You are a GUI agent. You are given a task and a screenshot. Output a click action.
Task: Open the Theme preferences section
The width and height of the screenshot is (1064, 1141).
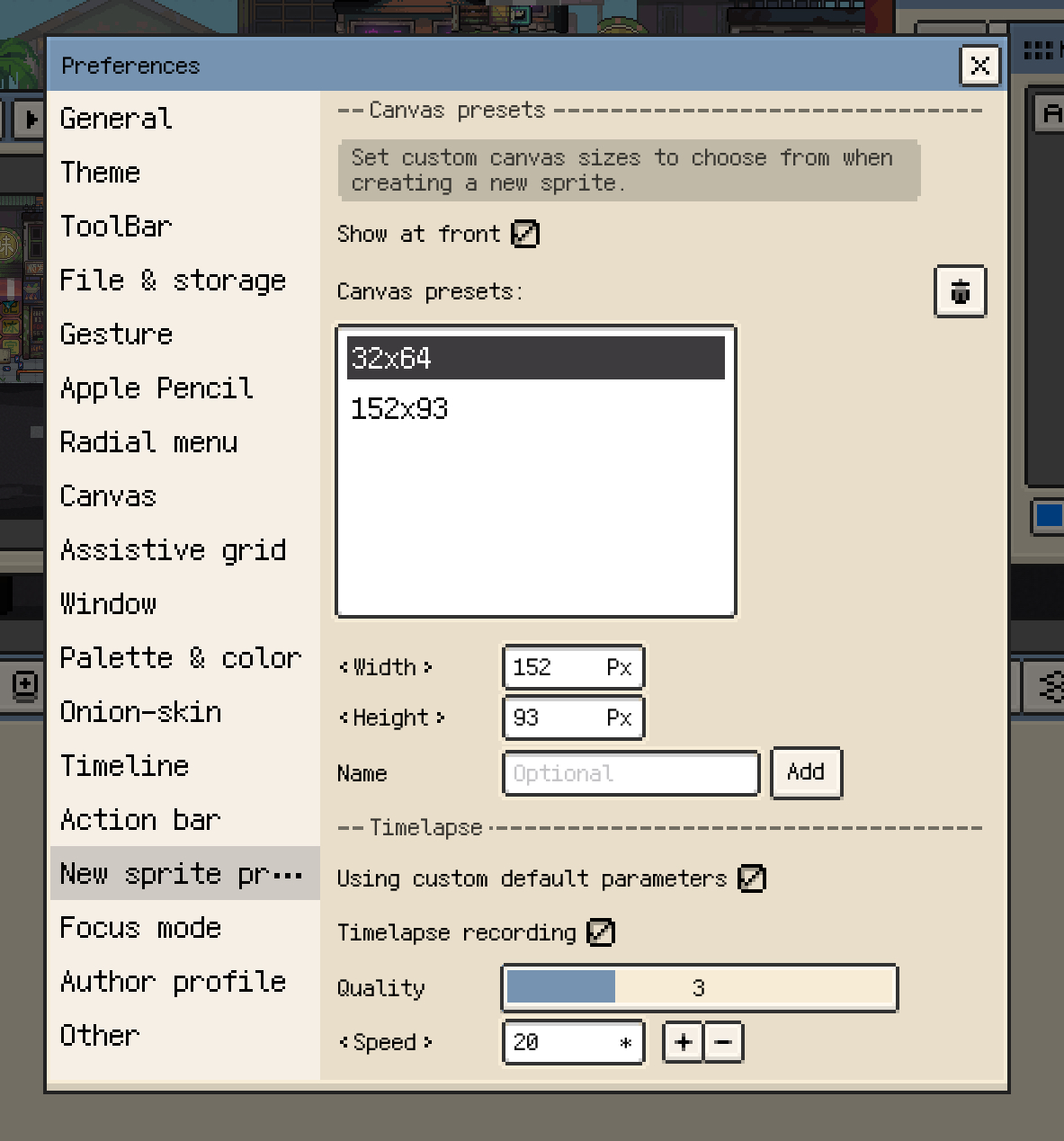point(101,173)
